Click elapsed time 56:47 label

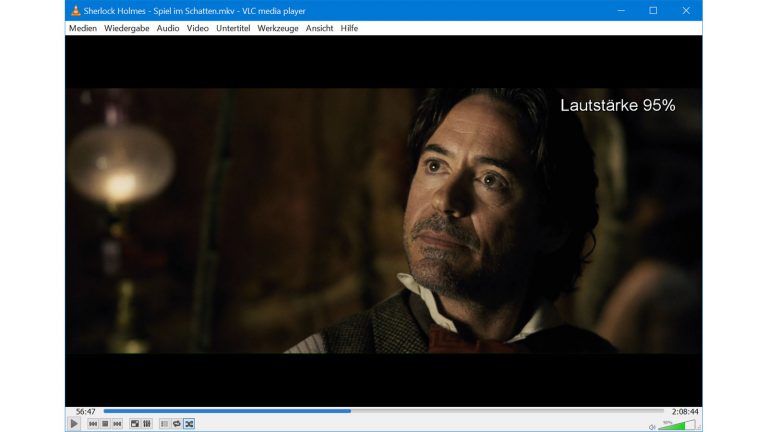[x=86, y=411]
